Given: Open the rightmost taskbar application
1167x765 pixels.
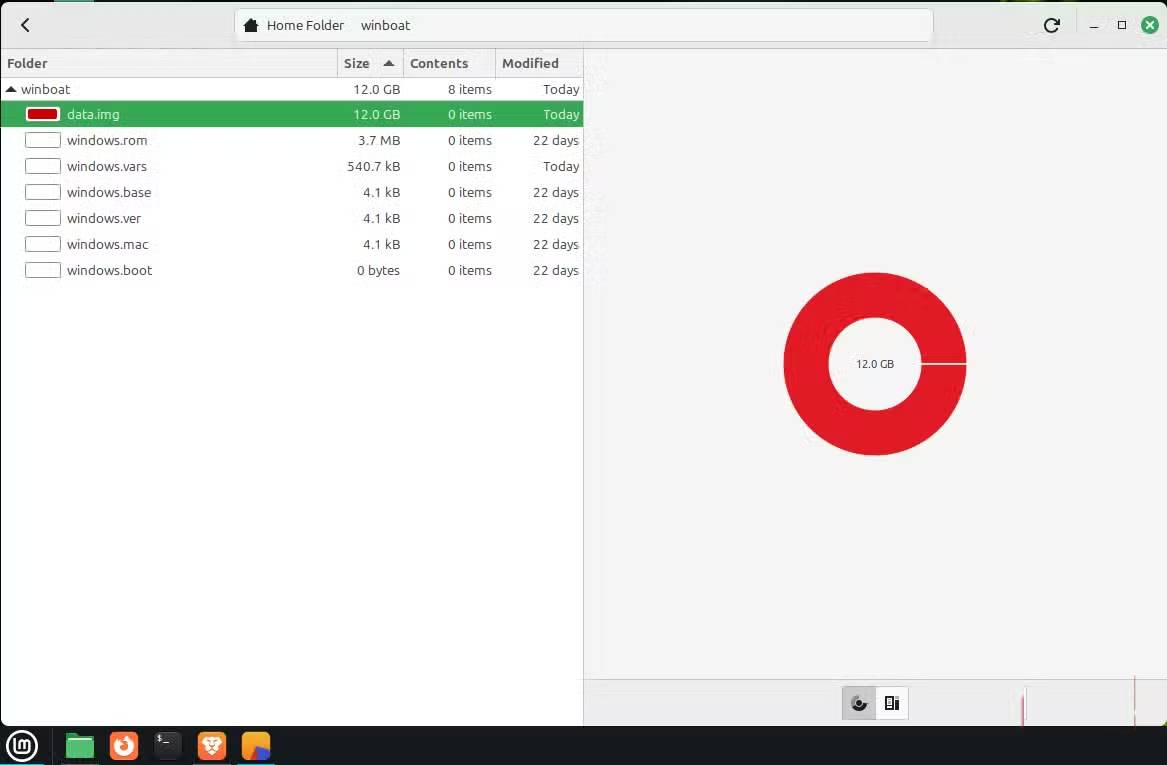Looking at the screenshot, I should [255, 745].
